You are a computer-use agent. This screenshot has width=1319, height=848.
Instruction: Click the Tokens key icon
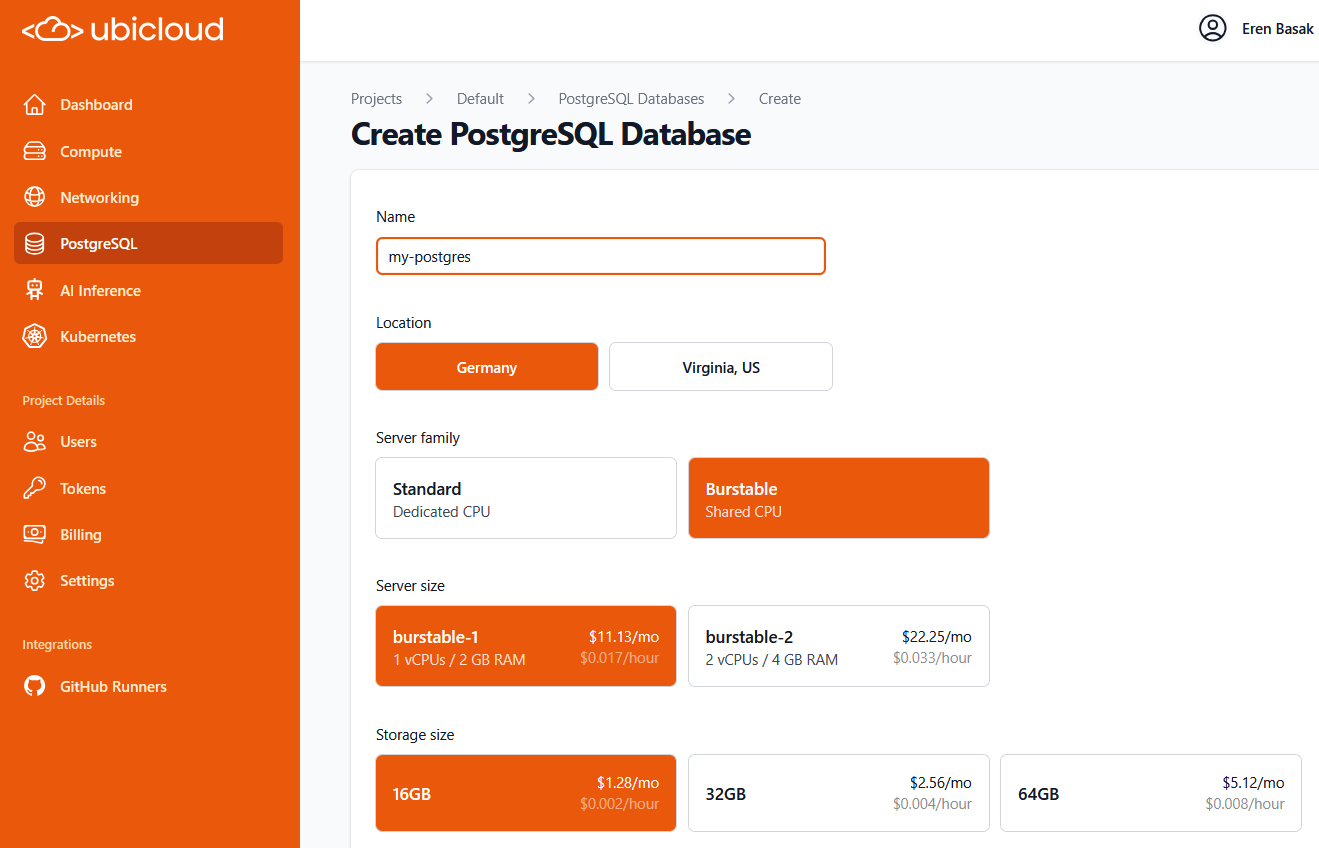(35, 489)
